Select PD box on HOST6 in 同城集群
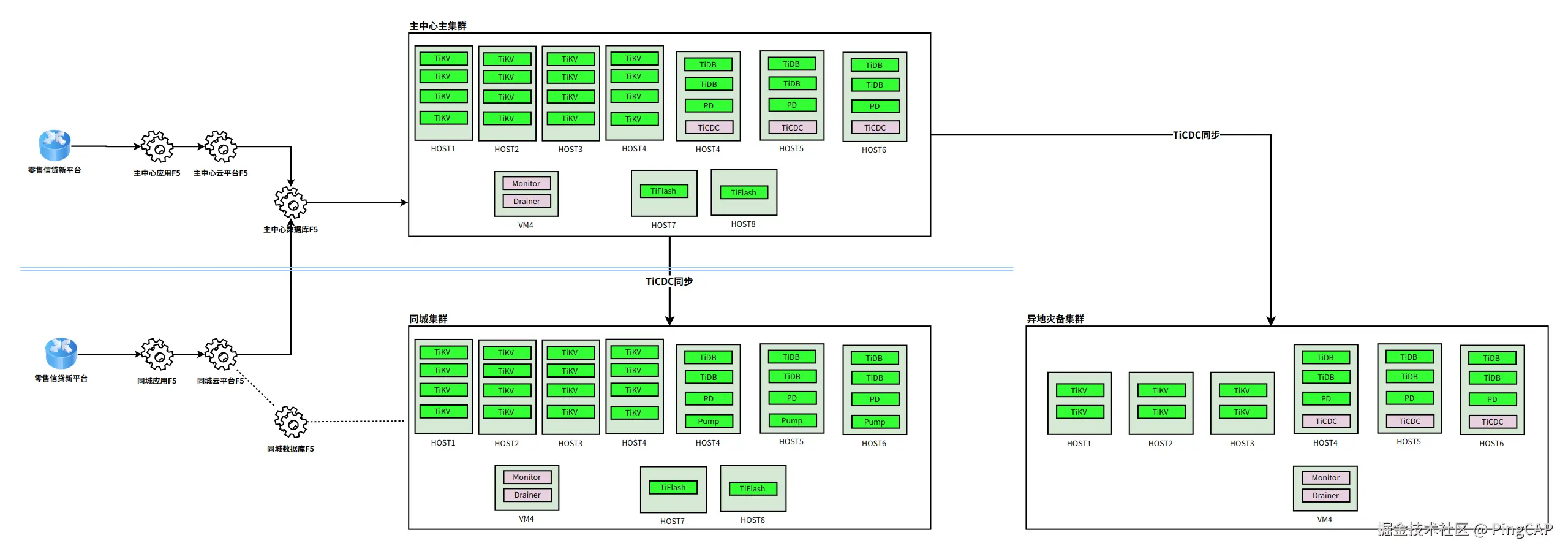Screen dimensions: 1568x554 point(875,399)
